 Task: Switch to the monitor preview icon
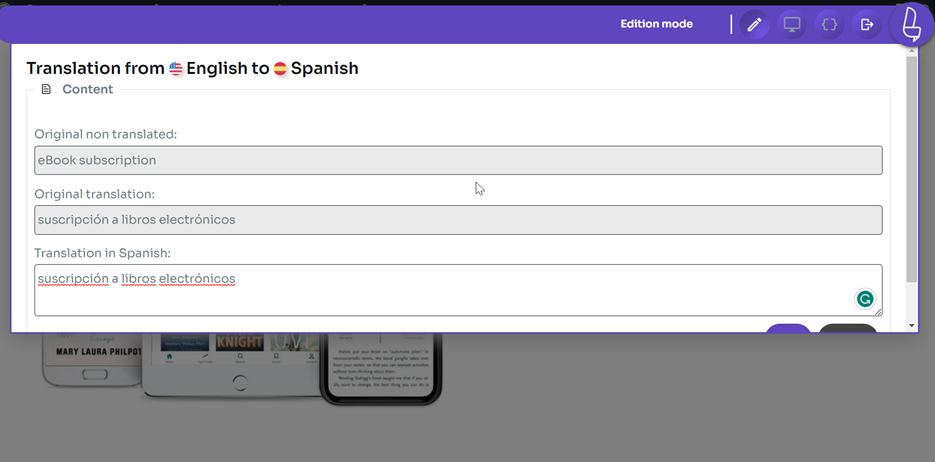pyautogui.click(x=792, y=24)
